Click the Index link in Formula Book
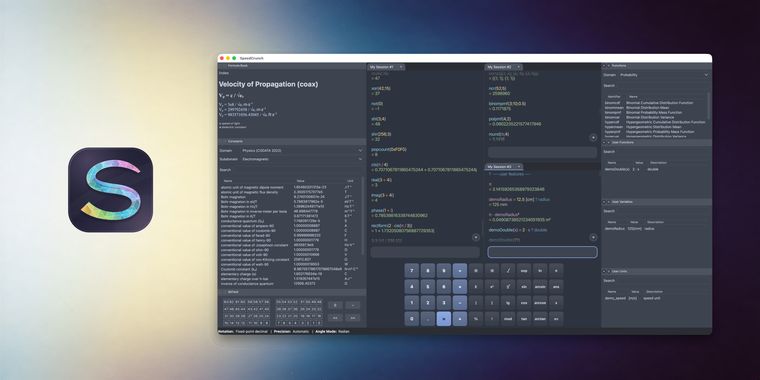The image size is (760, 380). pyautogui.click(x=223, y=73)
